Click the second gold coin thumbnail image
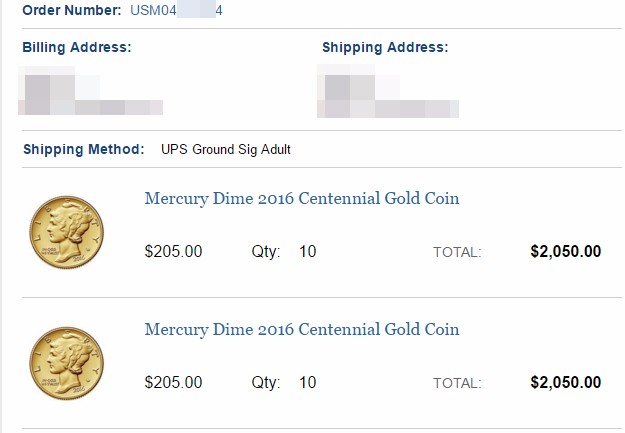 [67, 363]
